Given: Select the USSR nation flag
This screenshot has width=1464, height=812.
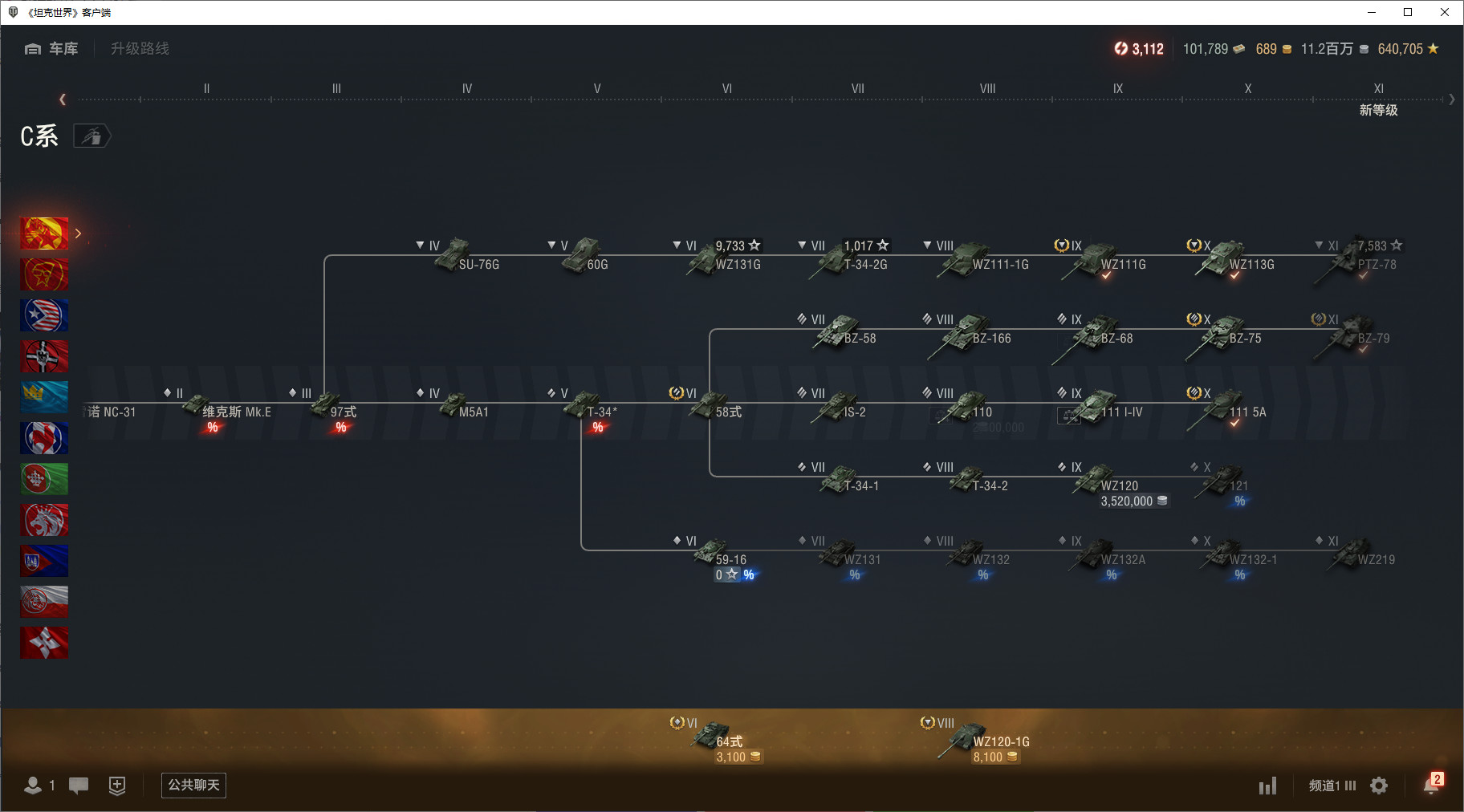Looking at the screenshot, I should coord(44,274).
